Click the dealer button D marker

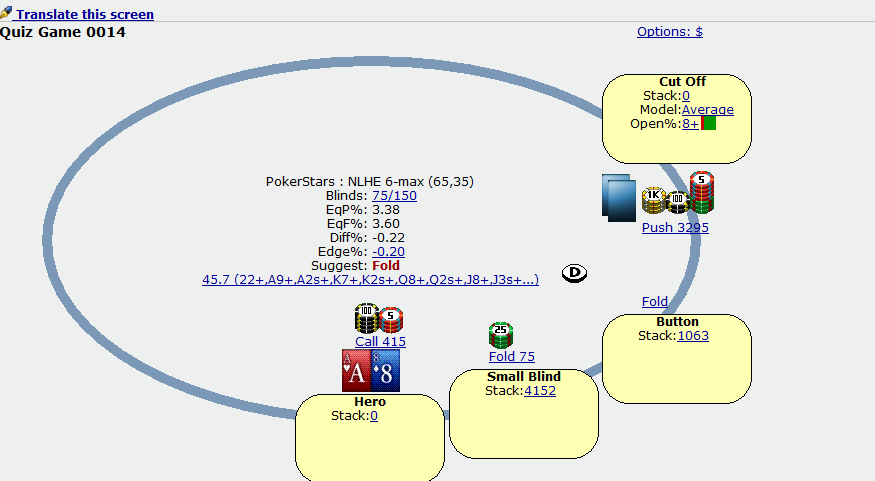point(574,273)
